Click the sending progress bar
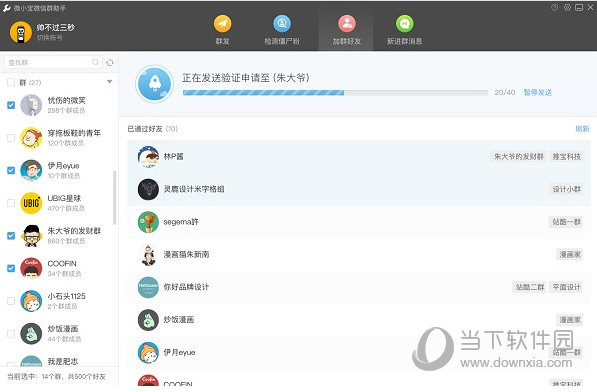This screenshot has height=392, width=597. (x=335, y=92)
